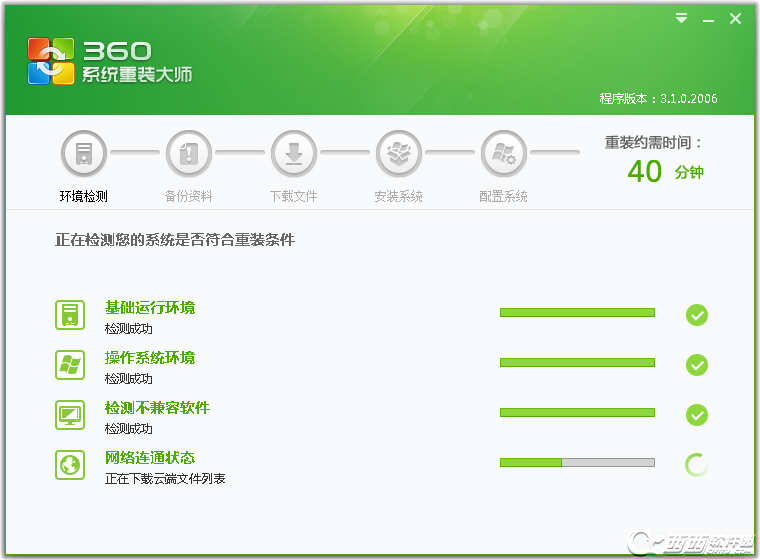Click the 网络连通状态 loading spinner
Screen dimensions: 760x560
pyautogui.click(x=697, y=465)
